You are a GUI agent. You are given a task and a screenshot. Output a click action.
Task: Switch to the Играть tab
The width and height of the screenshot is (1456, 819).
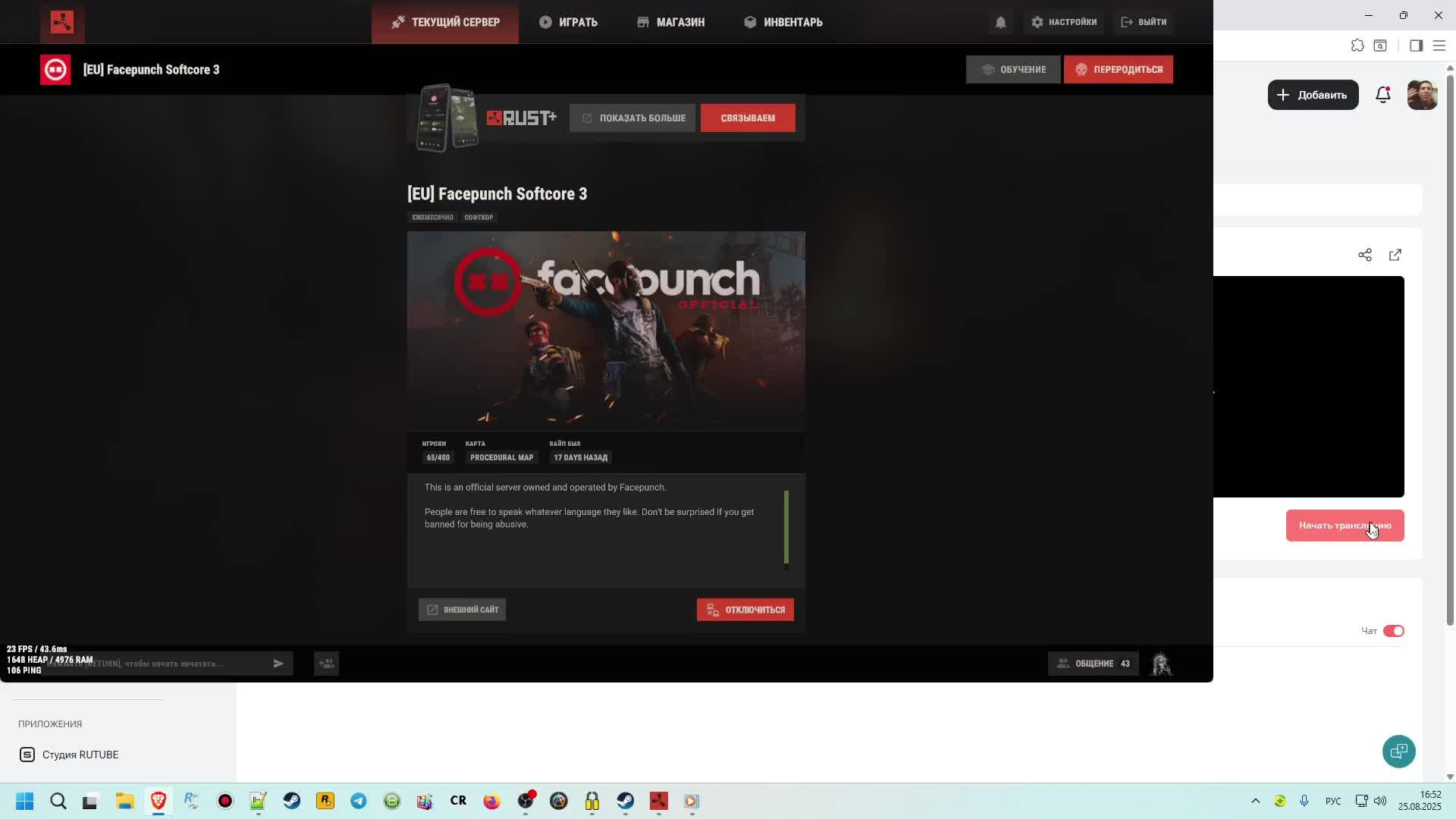[568, 22]
